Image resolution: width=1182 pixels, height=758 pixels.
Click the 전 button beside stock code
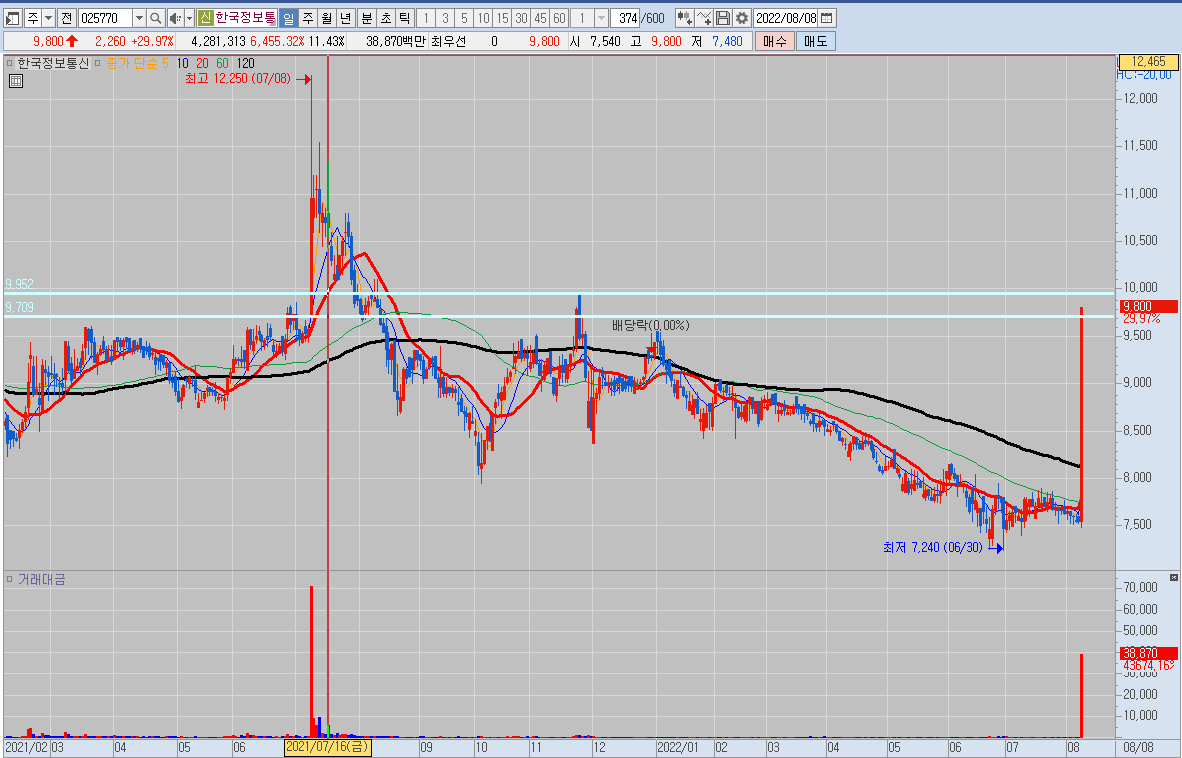point(66,18)
